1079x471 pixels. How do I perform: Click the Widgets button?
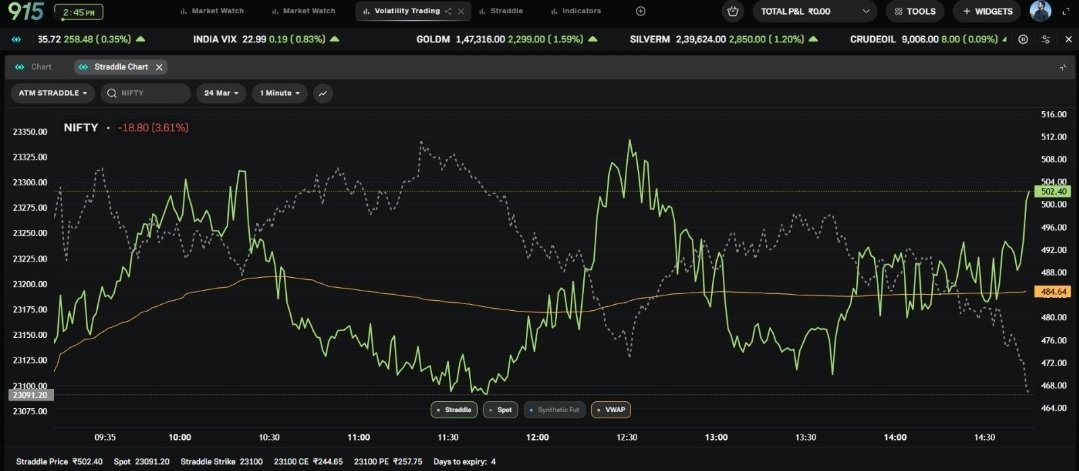pos(987,11)
